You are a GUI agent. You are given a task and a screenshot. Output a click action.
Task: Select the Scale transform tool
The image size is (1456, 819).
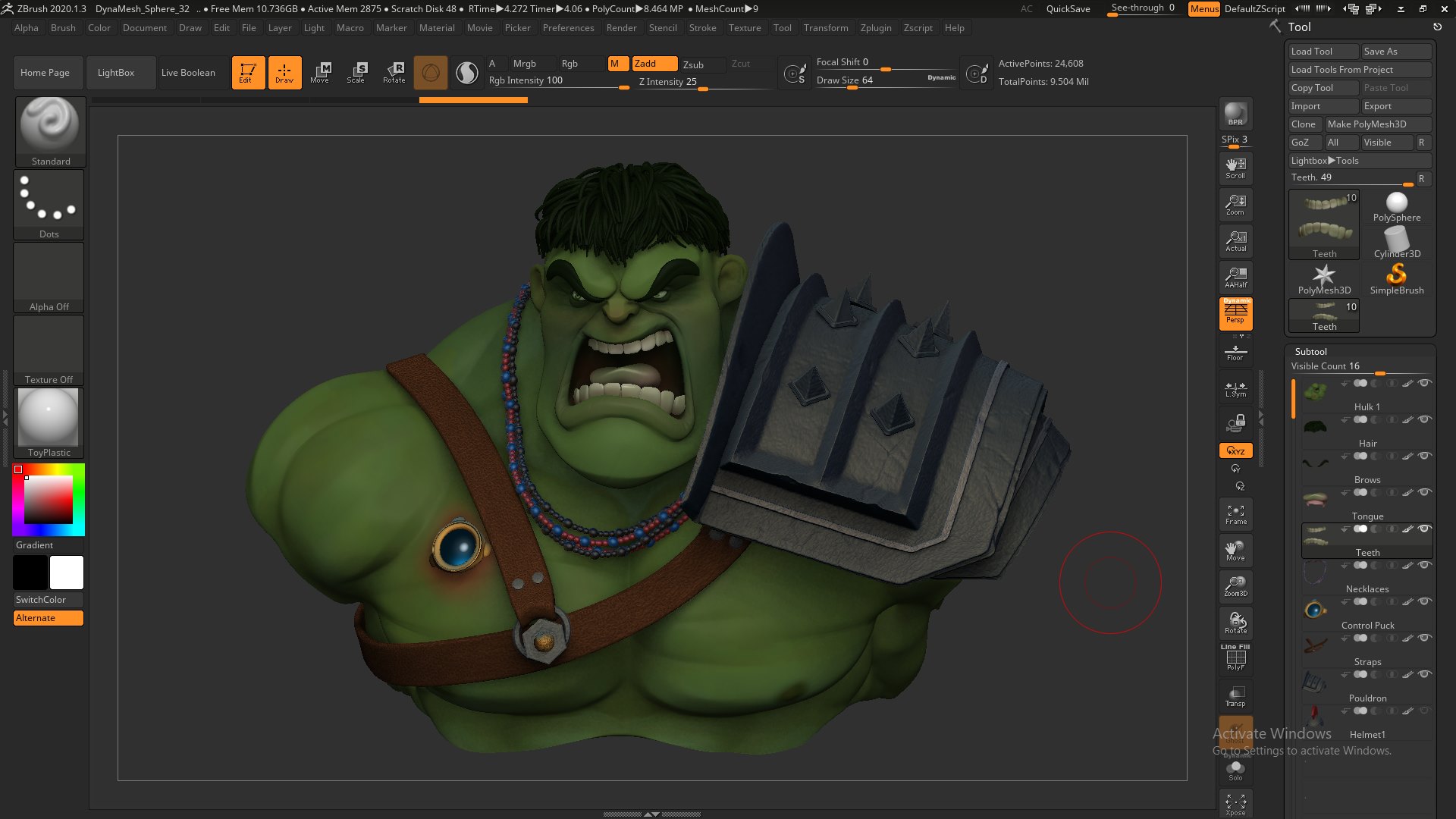[356, 73]
